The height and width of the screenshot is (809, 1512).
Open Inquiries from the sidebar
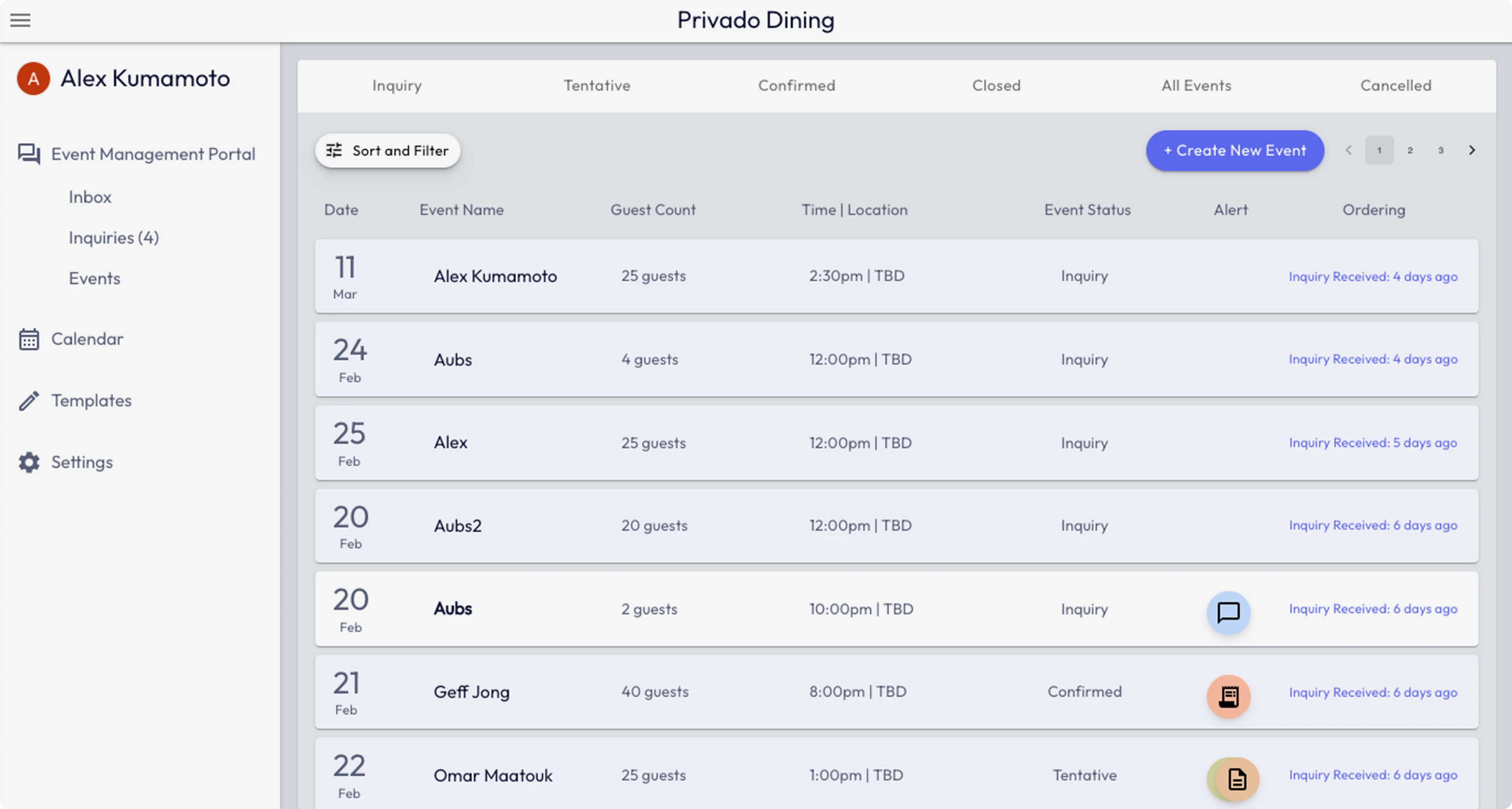(113, 237)
